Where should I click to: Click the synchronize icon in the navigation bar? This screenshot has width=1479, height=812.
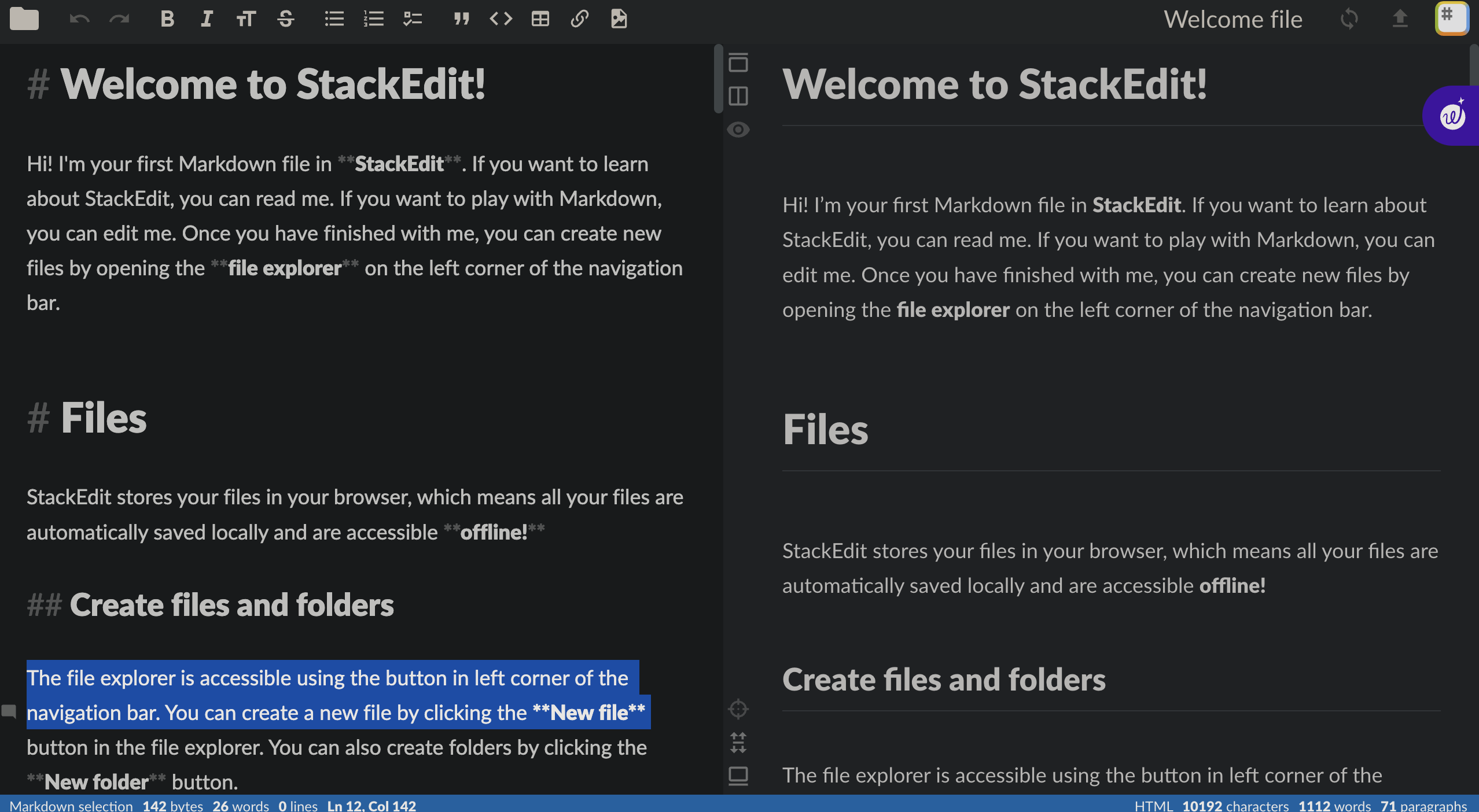click(1349, 19)
